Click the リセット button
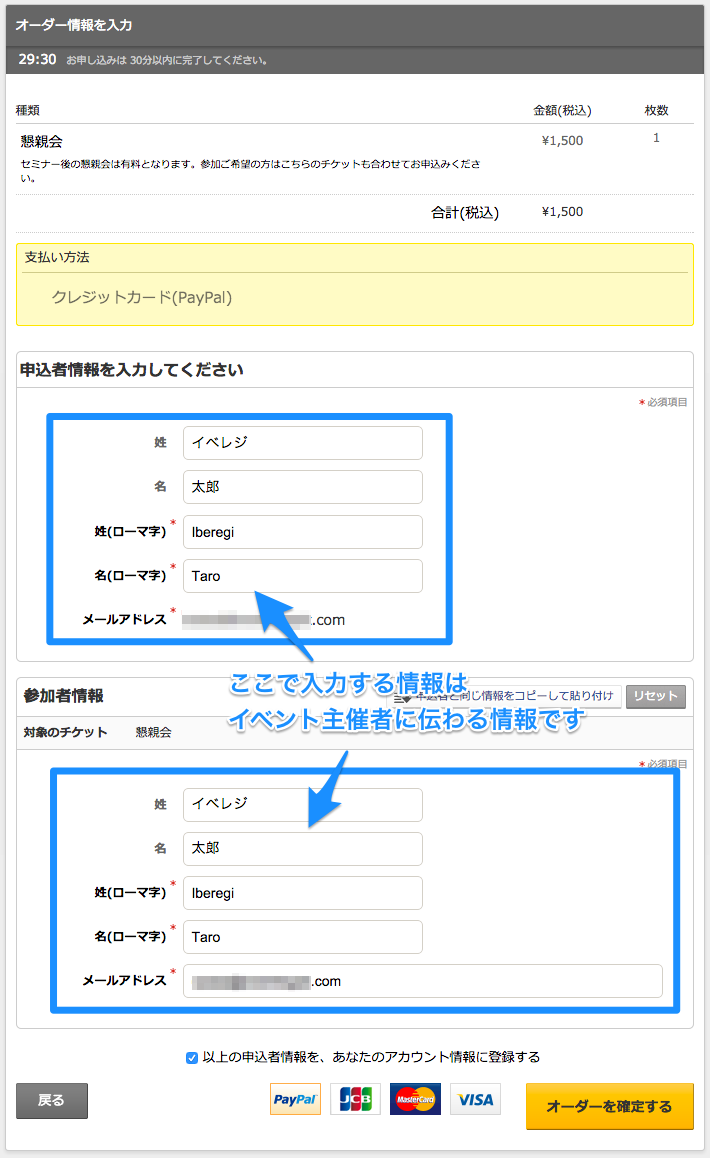 [655, 696]
